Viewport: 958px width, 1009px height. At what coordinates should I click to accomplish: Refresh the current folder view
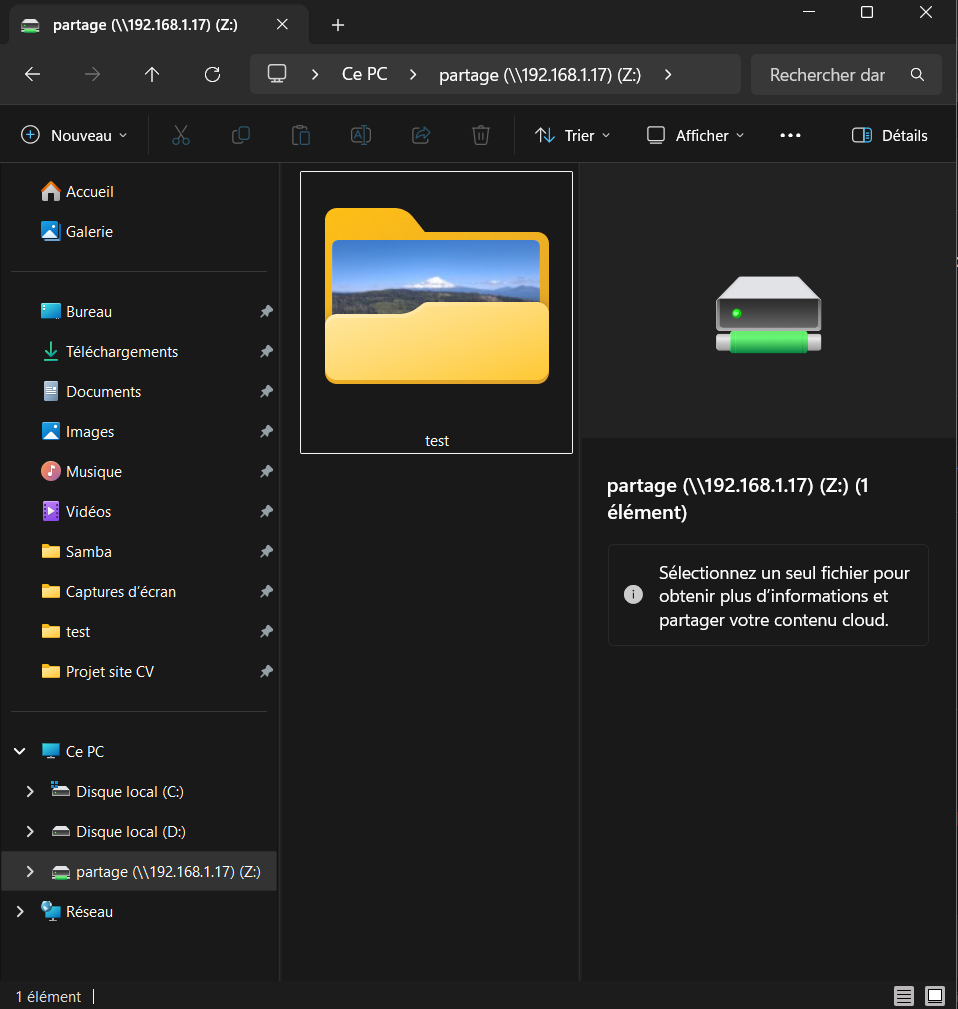[x=212, y=75]
